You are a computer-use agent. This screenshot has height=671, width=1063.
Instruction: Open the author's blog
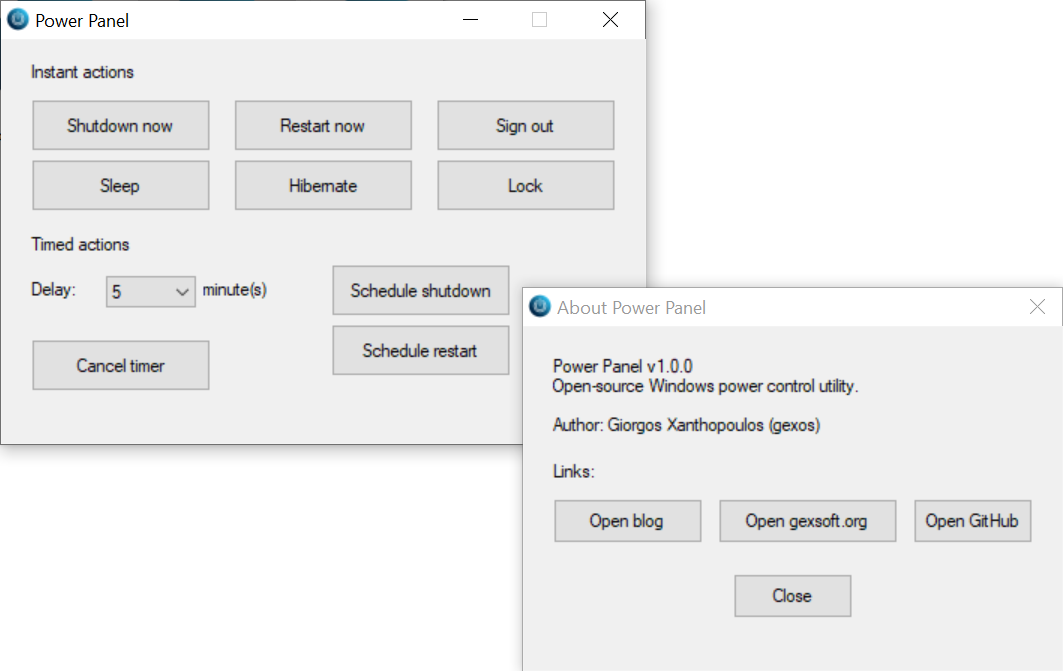[627, 520]
